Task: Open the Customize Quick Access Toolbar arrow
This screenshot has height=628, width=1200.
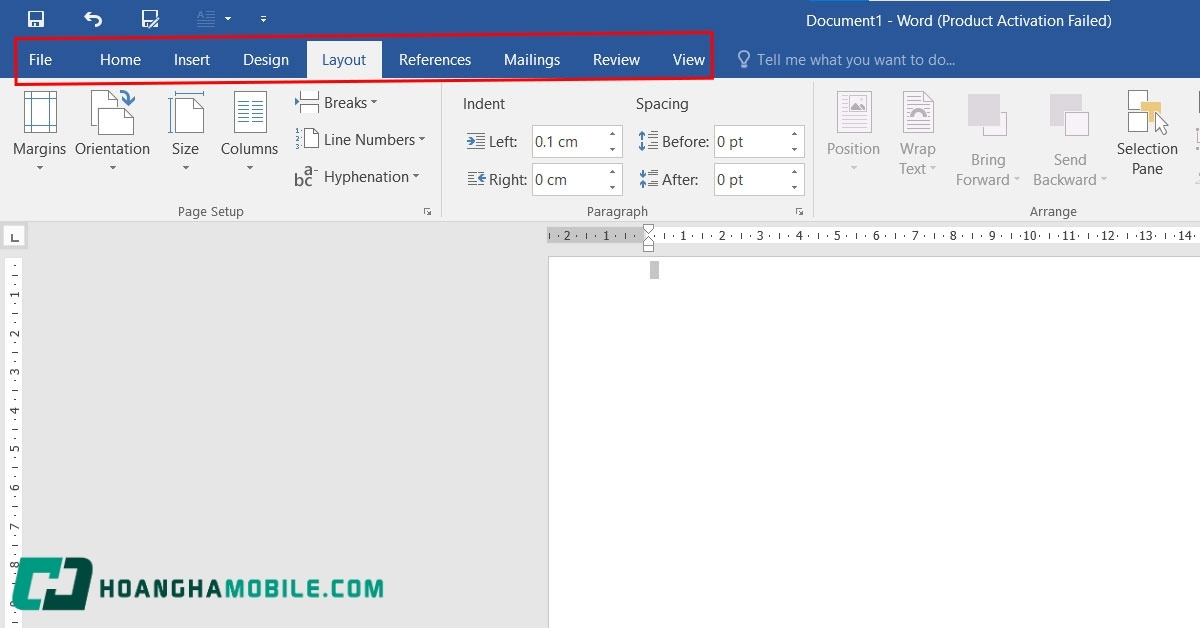Action: 263,19
